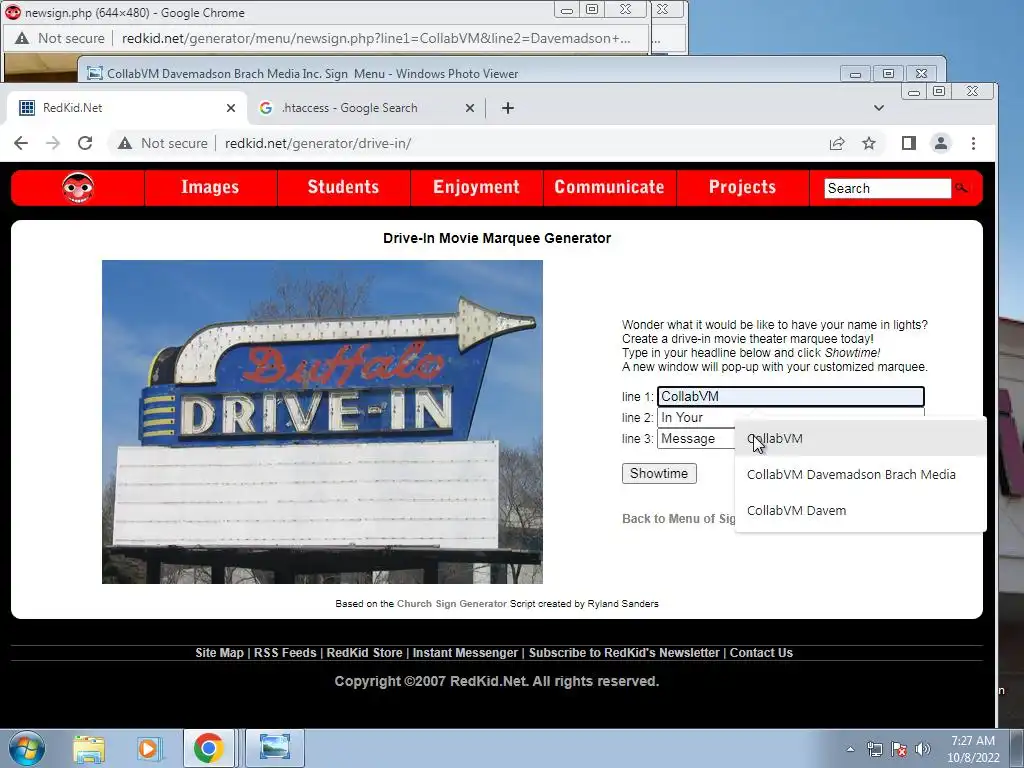This screenshot has height=768, width=1024.
Task: Click the Showtime button
Action: tap(659, 473)
